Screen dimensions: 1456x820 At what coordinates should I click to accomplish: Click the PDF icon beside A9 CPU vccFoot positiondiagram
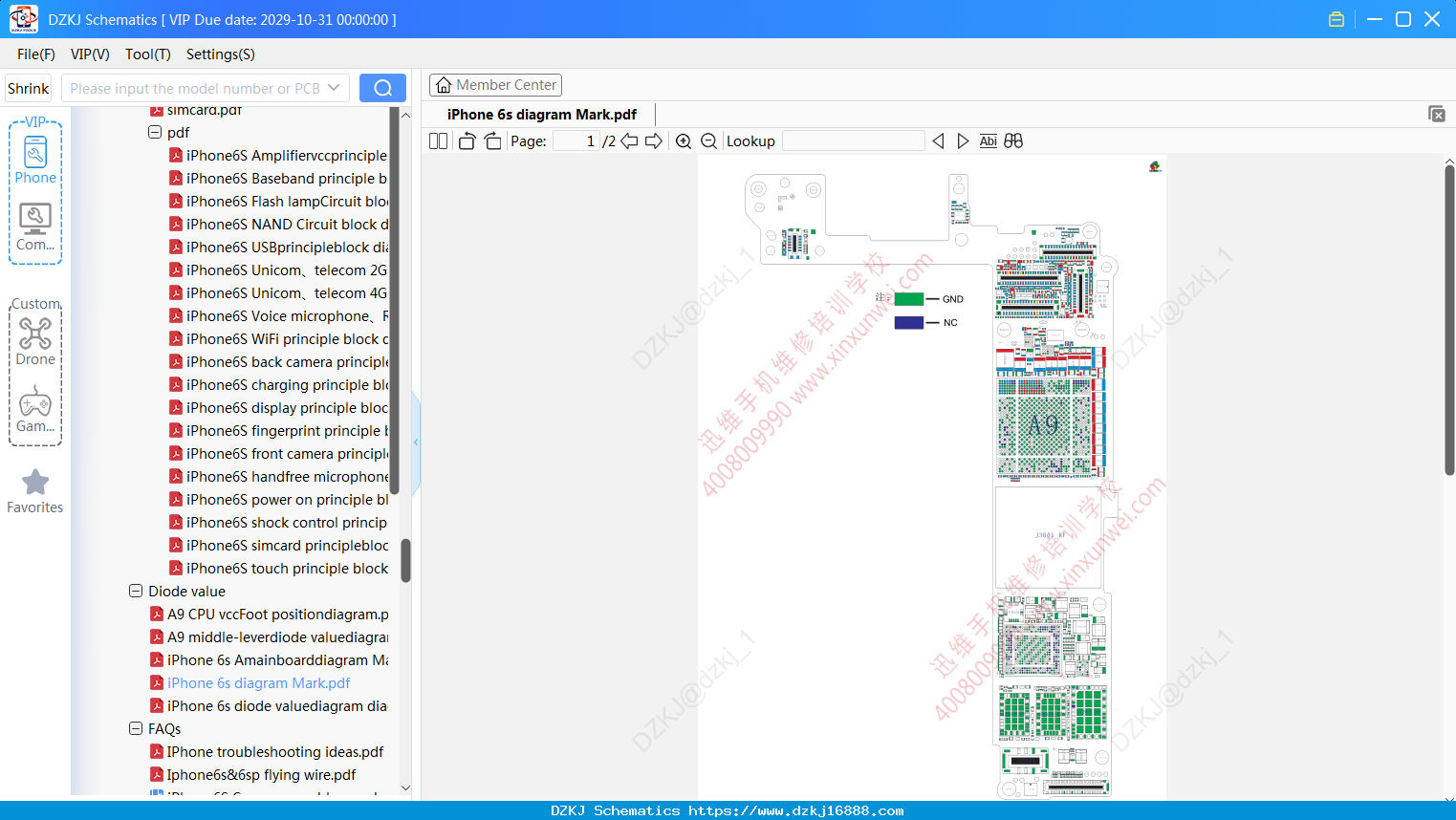pos(157,614)
